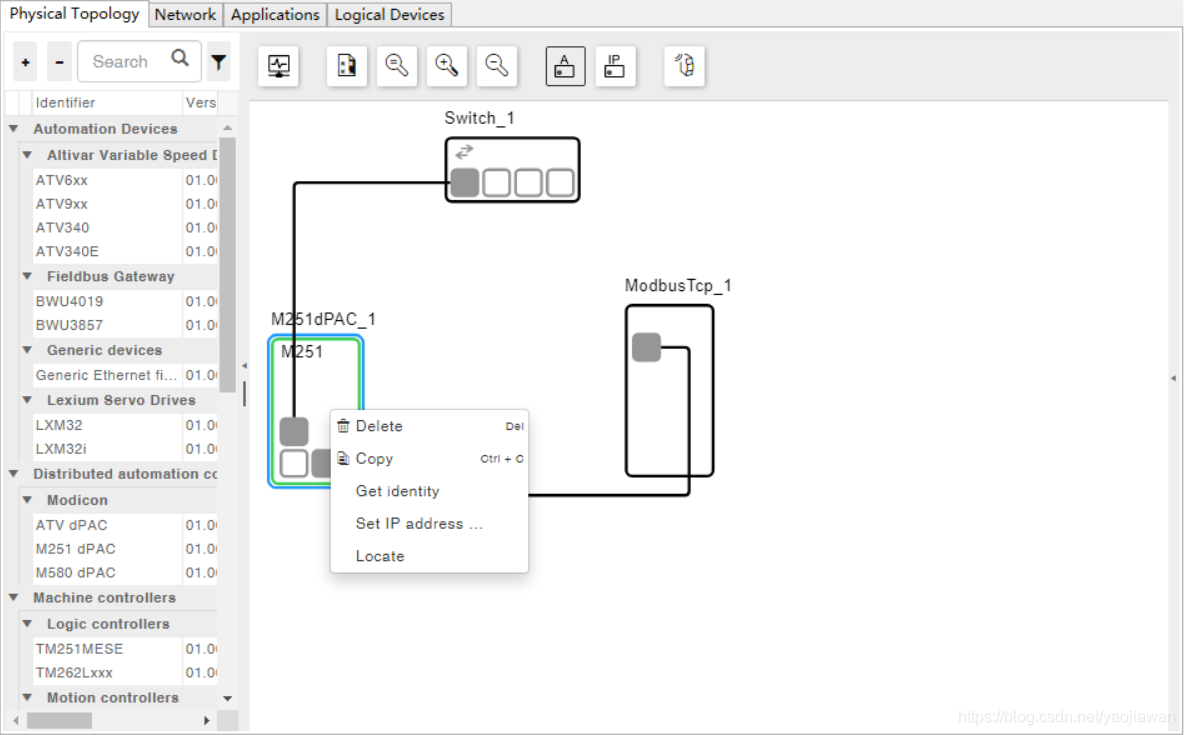Click the device monitoring icon in toolbar

[278, 66]
